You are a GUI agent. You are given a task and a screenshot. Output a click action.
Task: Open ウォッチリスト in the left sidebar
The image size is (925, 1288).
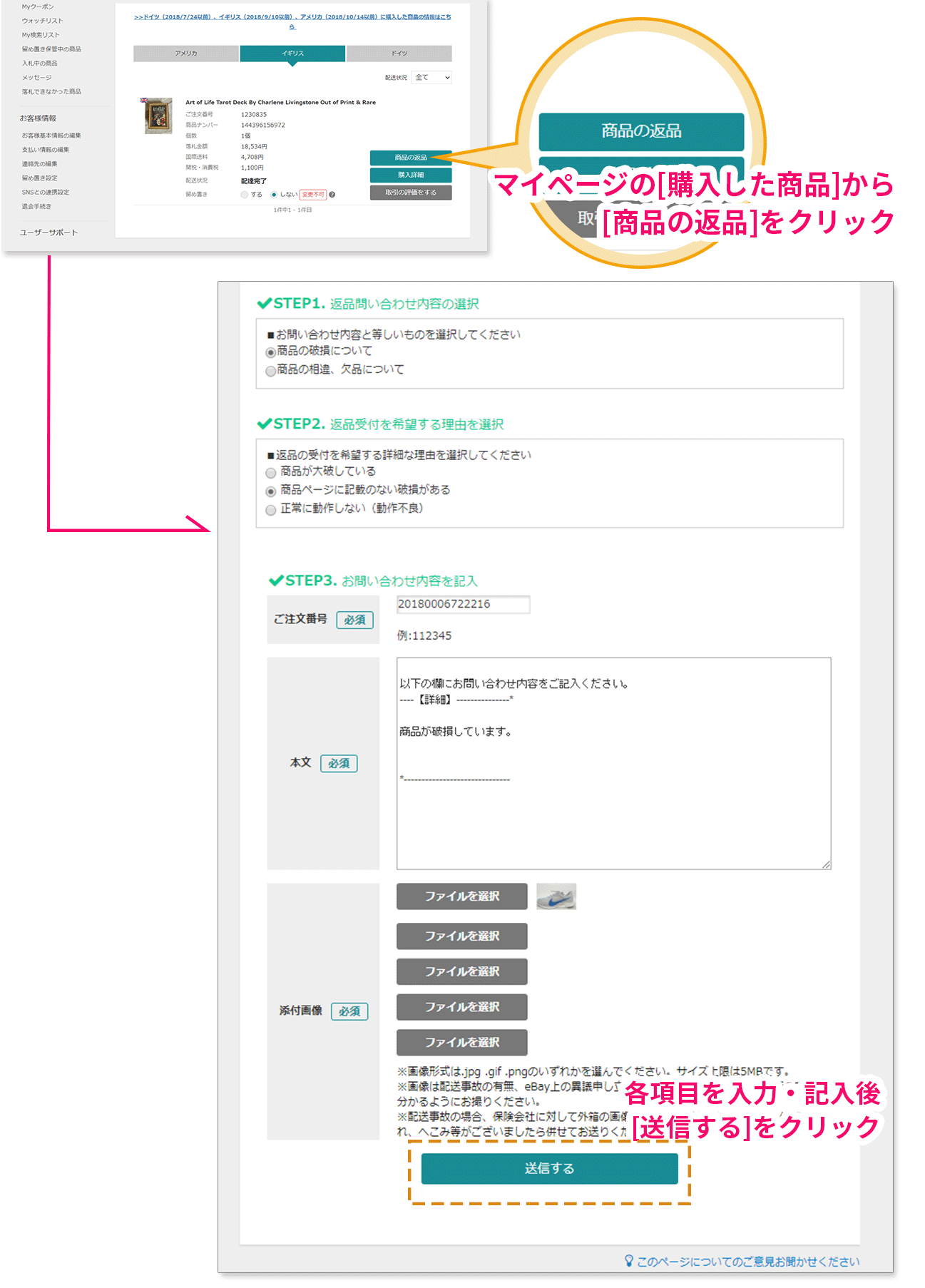(x=42, y=21)
